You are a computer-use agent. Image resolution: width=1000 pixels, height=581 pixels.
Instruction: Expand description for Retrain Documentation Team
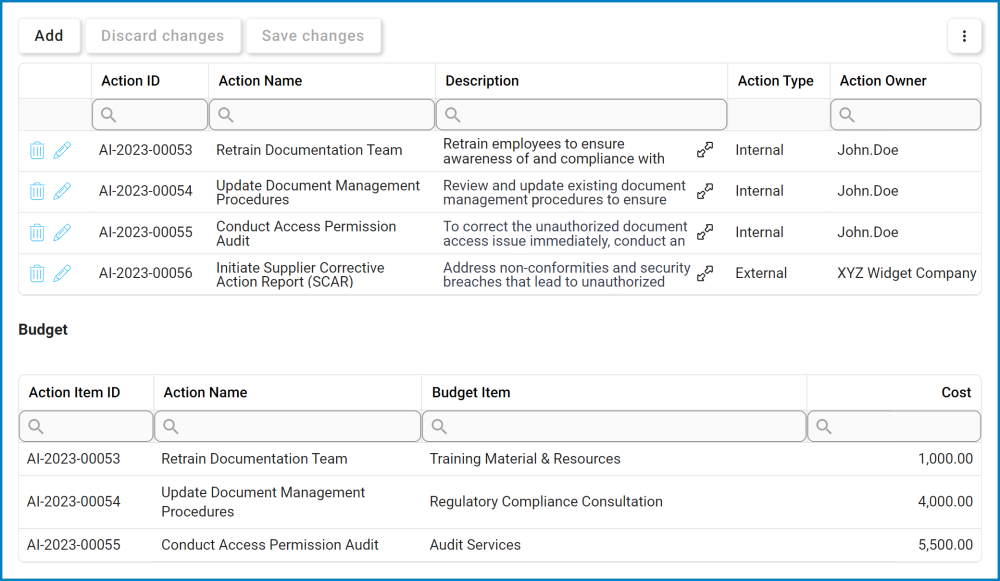pyautogui.click(x=705, y=150)
